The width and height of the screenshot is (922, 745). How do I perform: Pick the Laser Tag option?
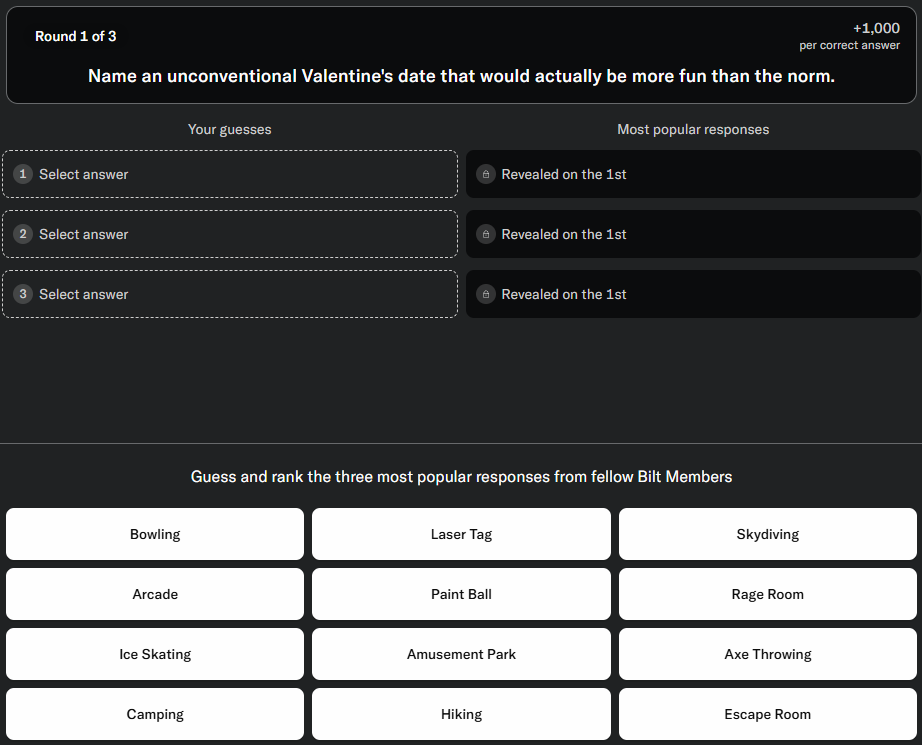[x=461, y=534]
